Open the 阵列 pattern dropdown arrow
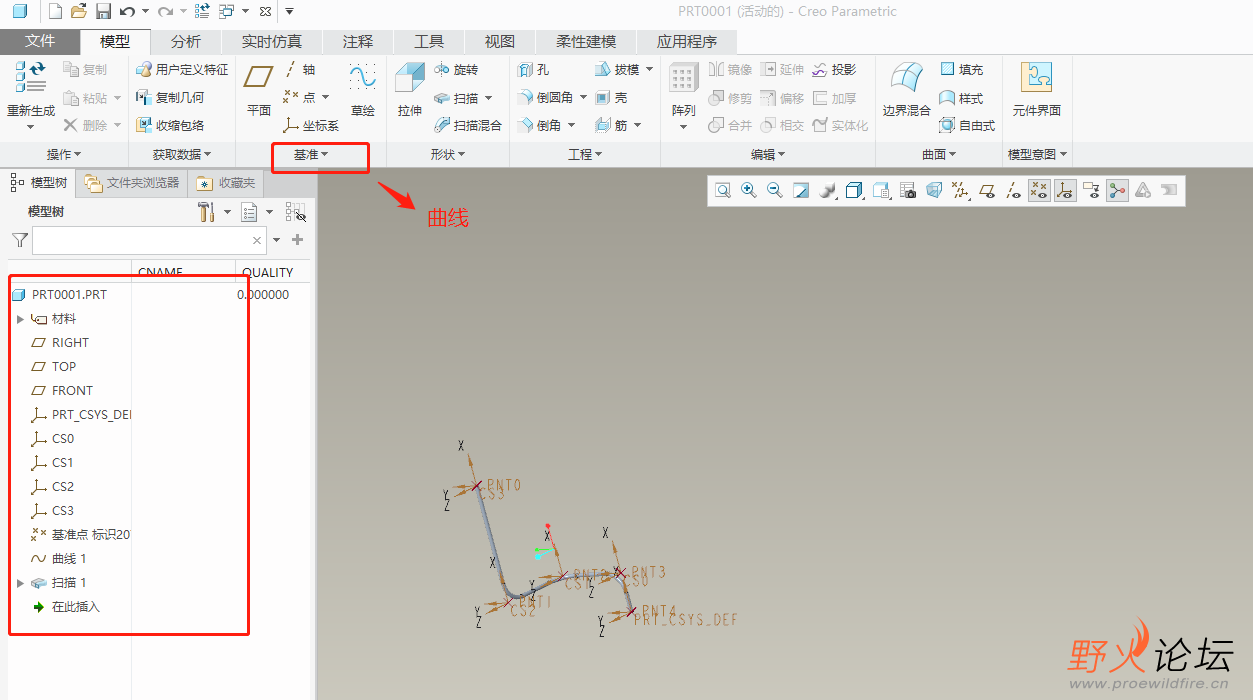 click(x=684, y=127)
